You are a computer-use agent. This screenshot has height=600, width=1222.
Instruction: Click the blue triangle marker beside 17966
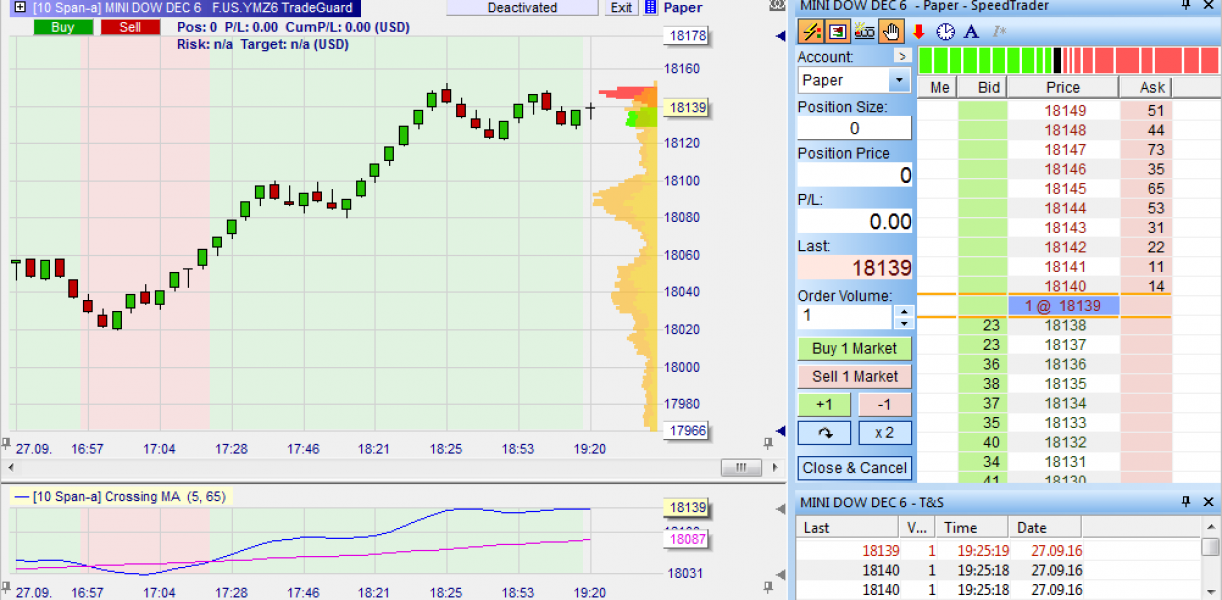click(781, 430)
